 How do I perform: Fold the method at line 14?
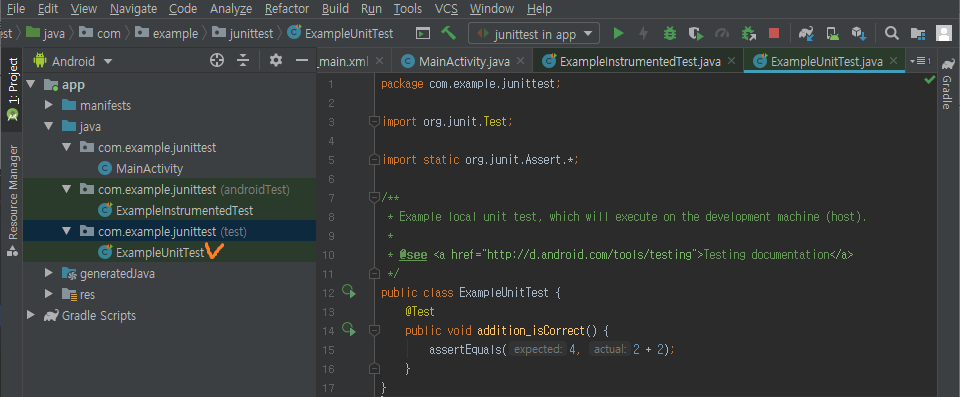pyautogui.click(x=374, y=330)
